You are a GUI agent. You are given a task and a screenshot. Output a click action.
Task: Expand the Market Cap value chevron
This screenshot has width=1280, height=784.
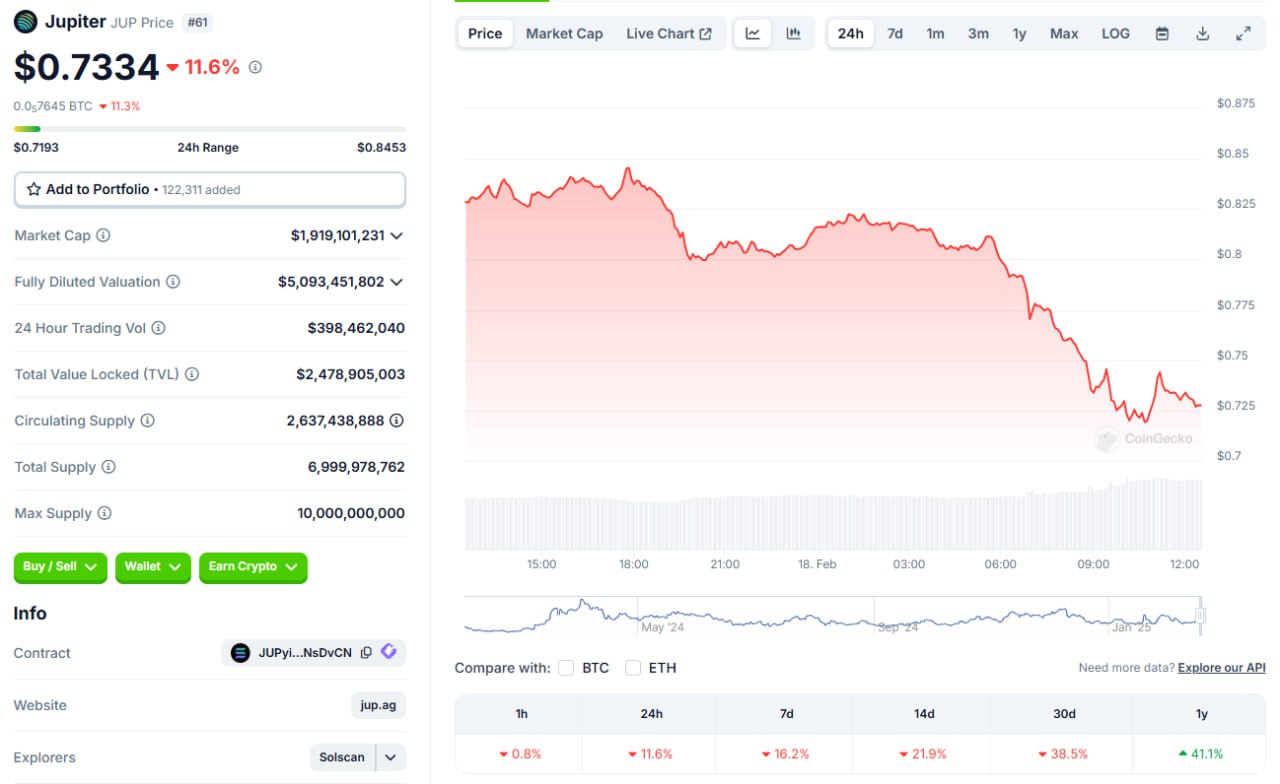pos(397,236)
